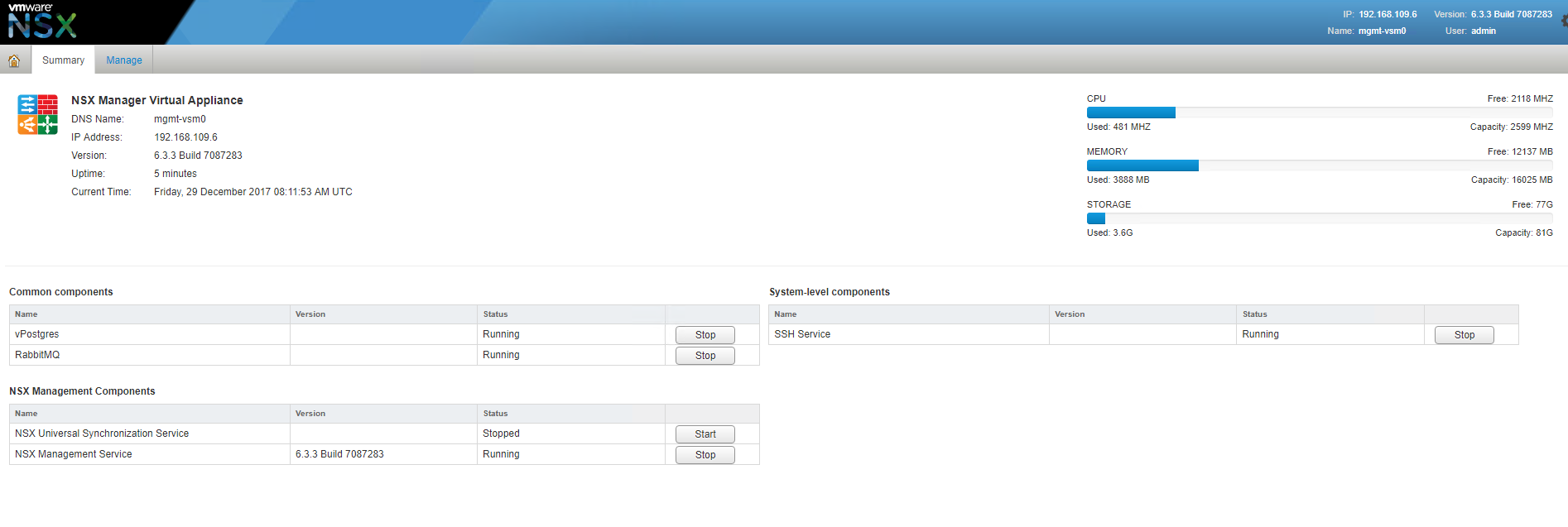
Task: Select the NSX Management Service version cell
Action: point(339,454)
